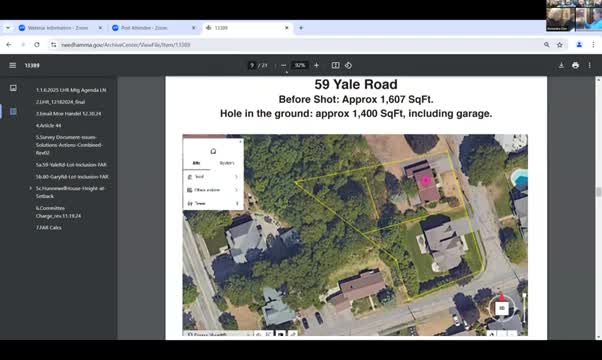Image resolution: width=602 pixels, height=360 pixels.
Task: Click the pink marker on the house
Action: [425, 182]
